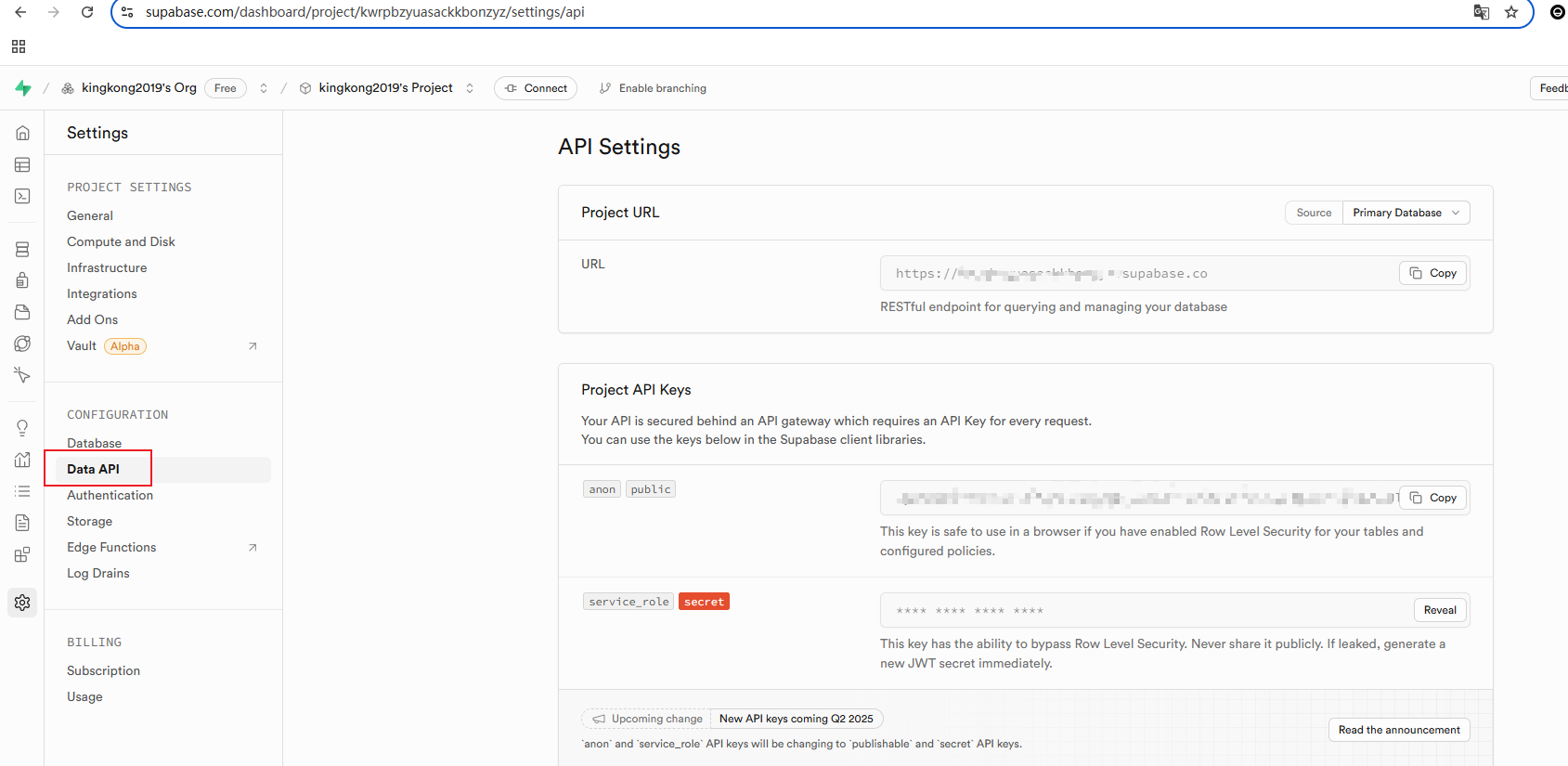Select Data API under Configuration

point(93,469)
